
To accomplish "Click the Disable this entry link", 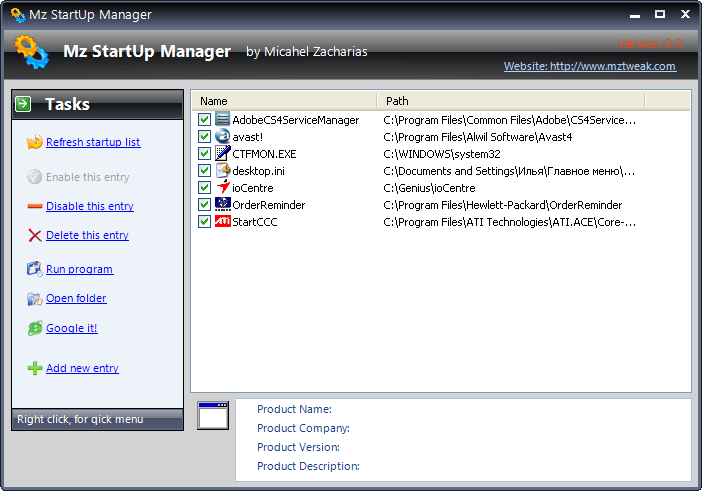I will [x=90, y=206].
